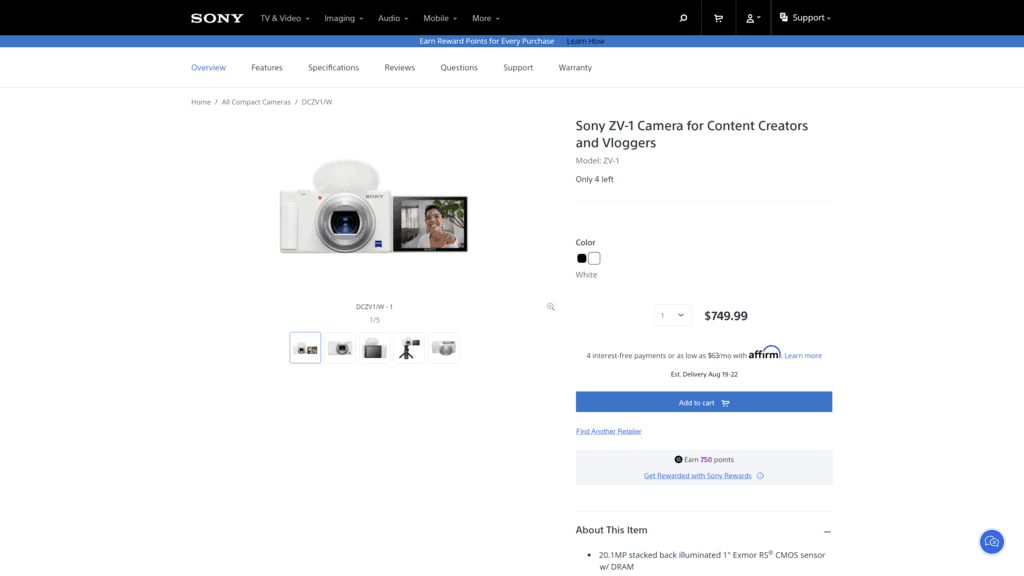Screen dimensions: 1024x576
Task: Click the Sony Rewards info icon
Action: (760, 476)
